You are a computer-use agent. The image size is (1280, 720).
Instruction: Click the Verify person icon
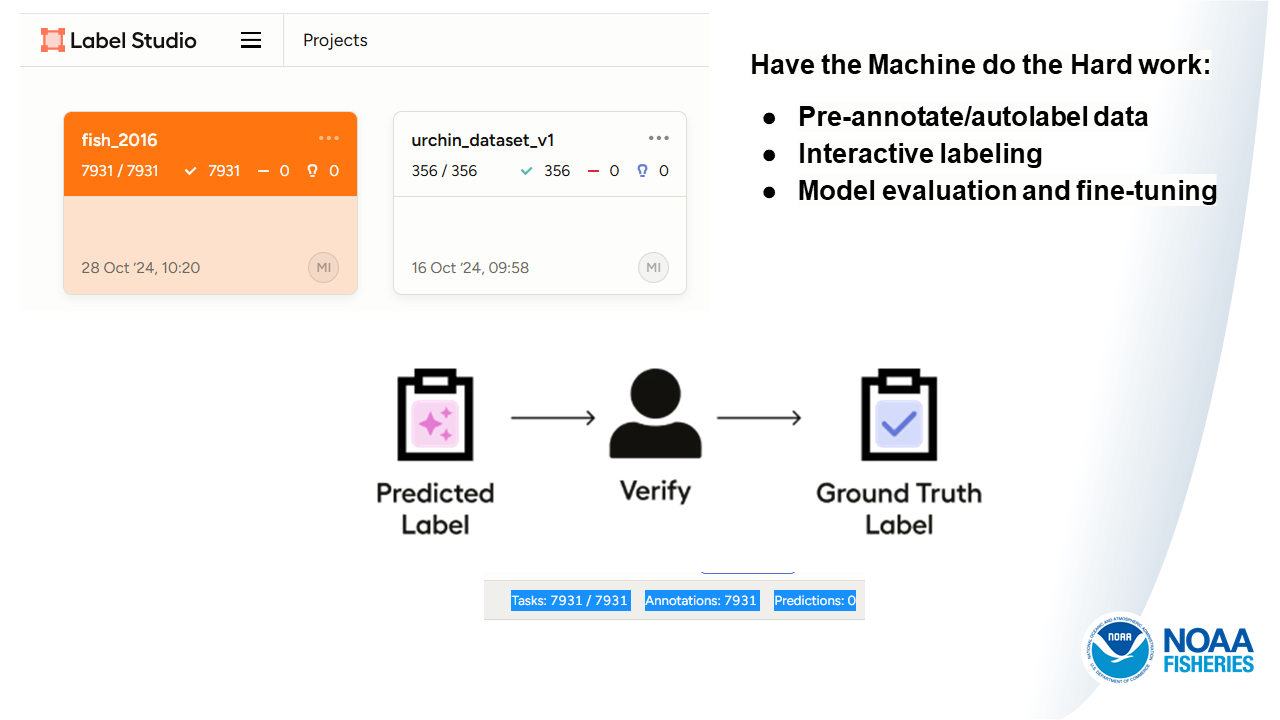point(655,415)
